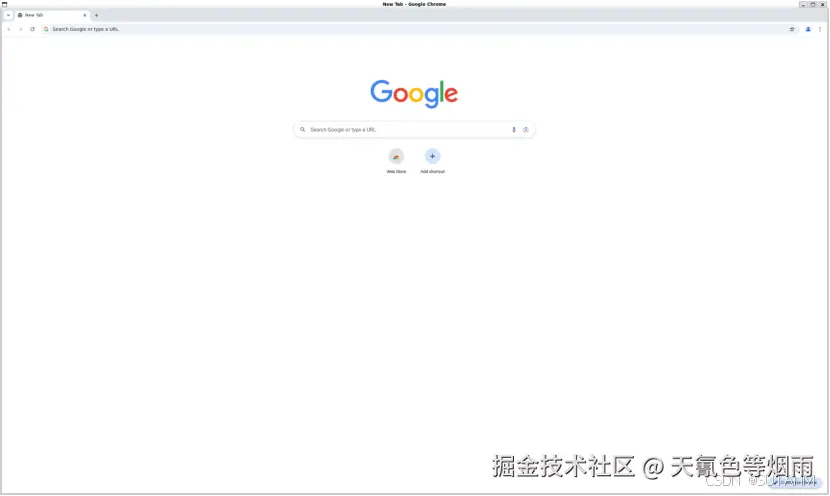The width and height of the screenshot is (830, 496).
Task: Open the Chrome profile icon
Action: (x=808, y=29)
